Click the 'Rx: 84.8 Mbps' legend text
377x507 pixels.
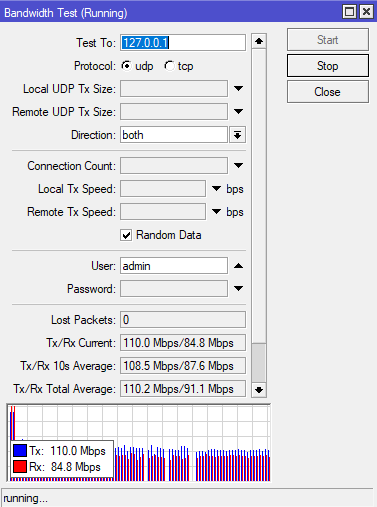[x=65, y=467]
